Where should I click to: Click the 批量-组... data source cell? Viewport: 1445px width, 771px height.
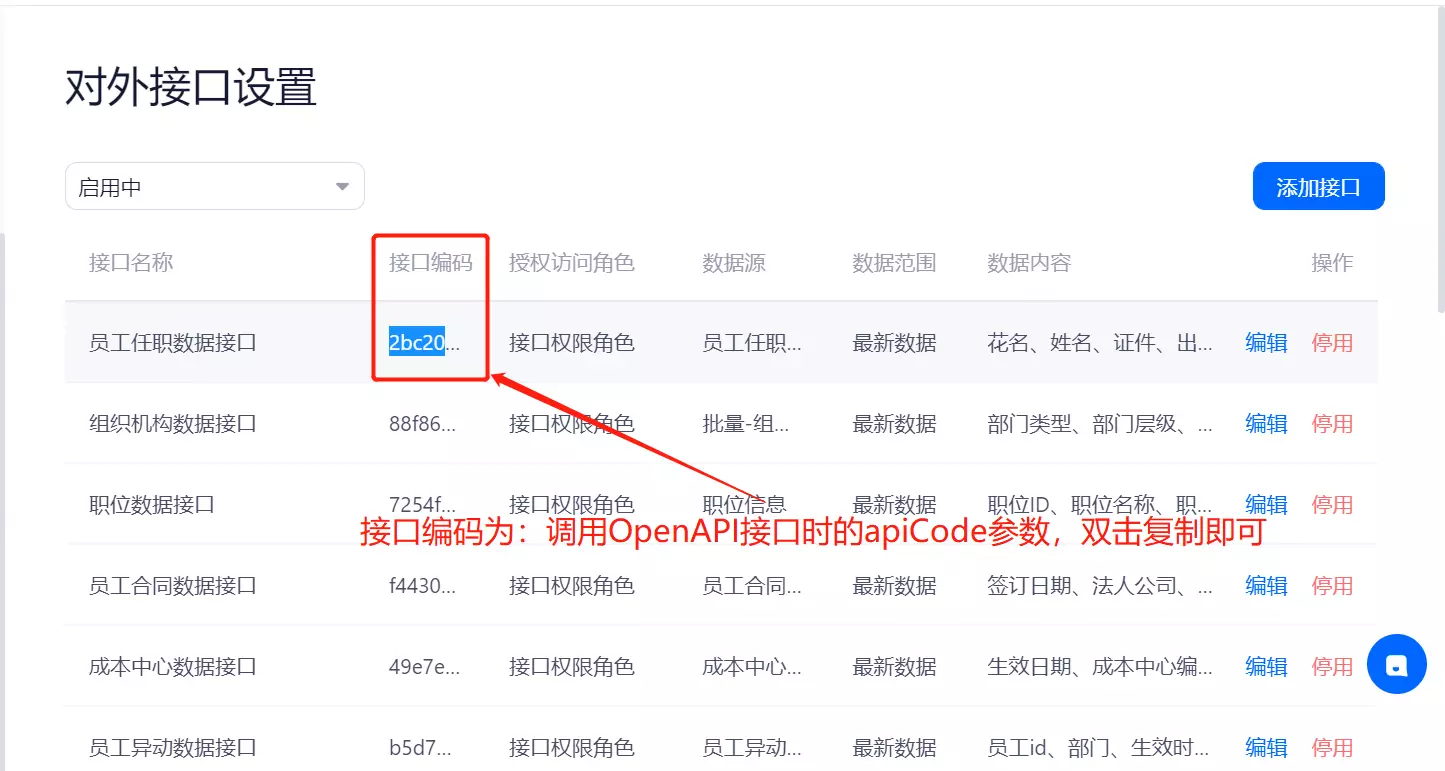746,424
